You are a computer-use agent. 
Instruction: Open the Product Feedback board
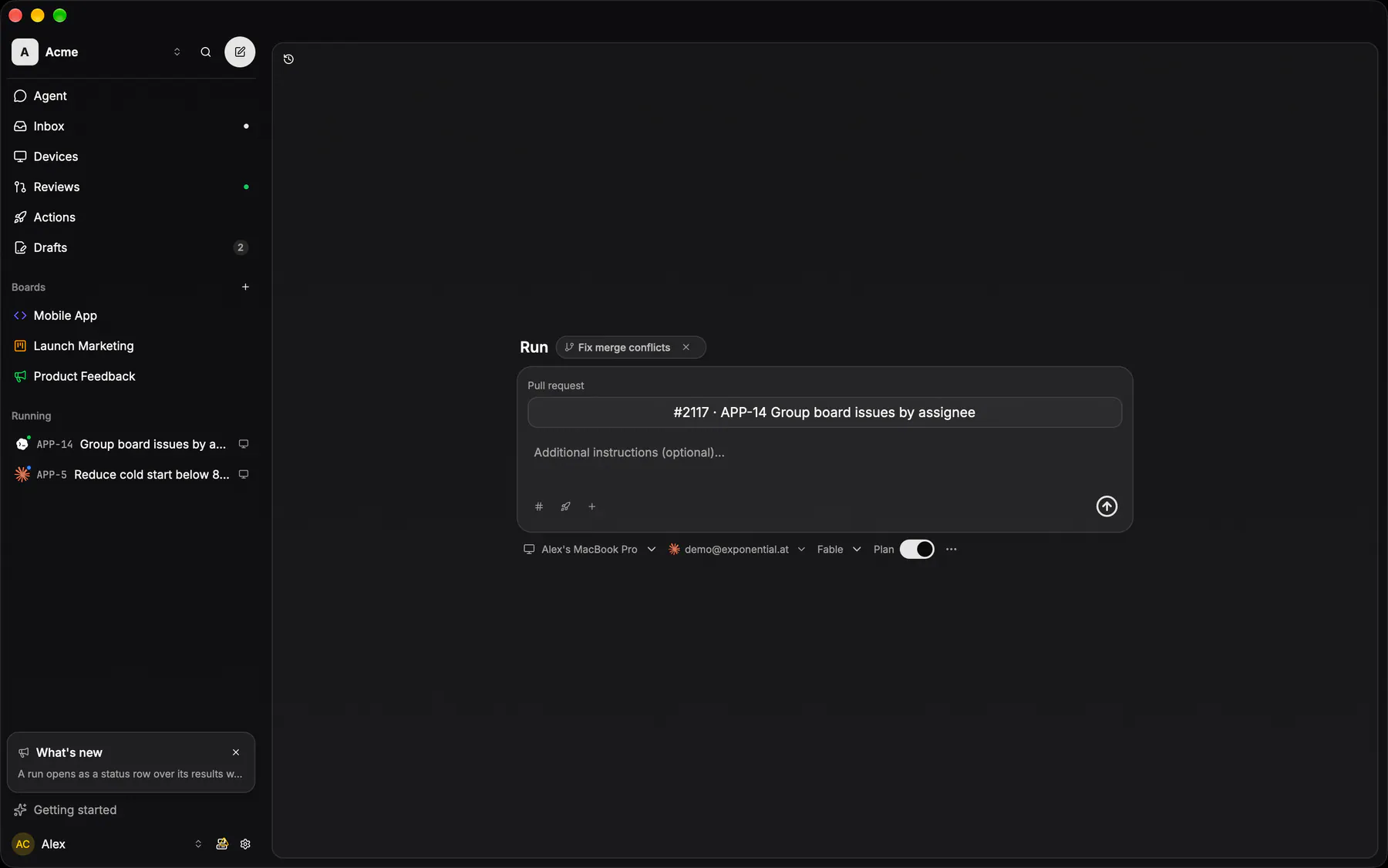point(131,376)
